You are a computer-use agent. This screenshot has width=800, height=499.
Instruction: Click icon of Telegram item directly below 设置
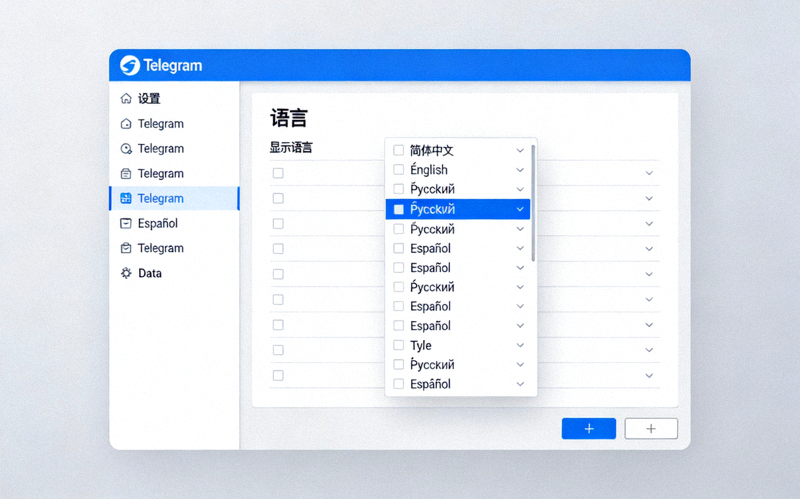(x=126, y=124)
